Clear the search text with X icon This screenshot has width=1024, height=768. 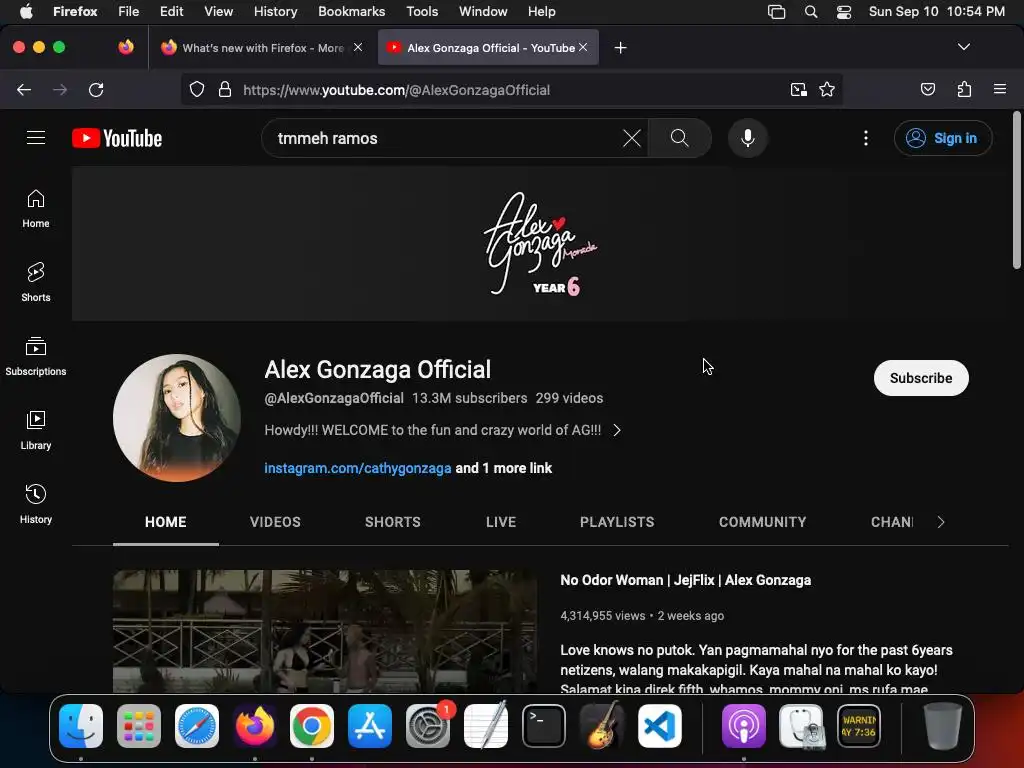pos(632,138)
